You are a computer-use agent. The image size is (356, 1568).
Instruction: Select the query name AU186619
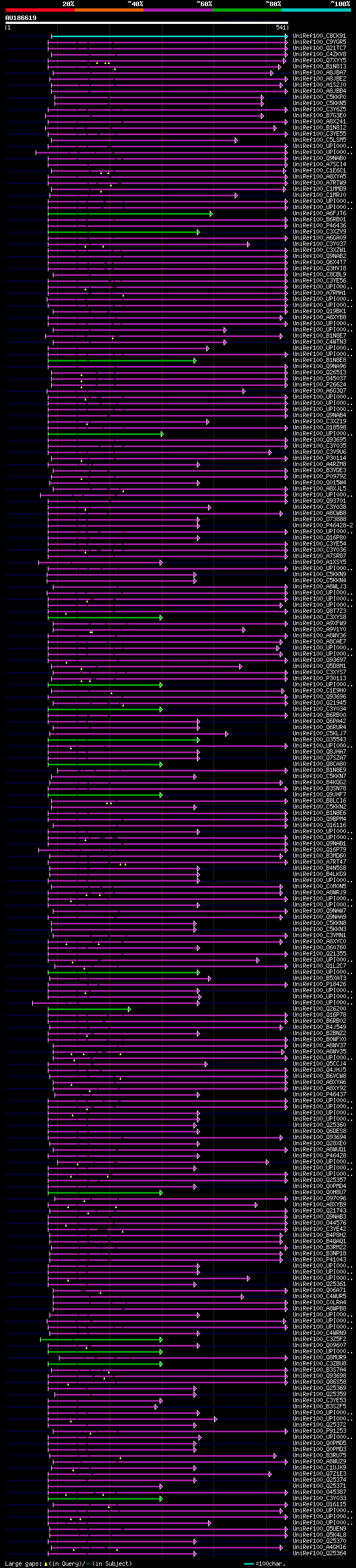point(21,18)
